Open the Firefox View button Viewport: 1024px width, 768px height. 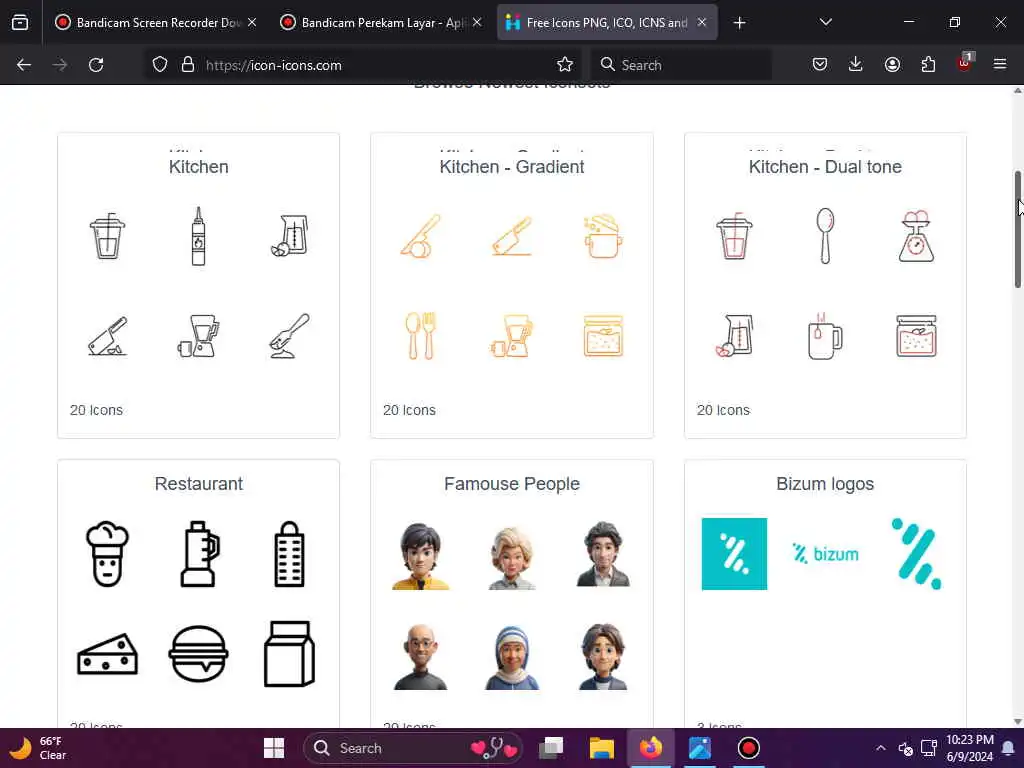point(20,23)
